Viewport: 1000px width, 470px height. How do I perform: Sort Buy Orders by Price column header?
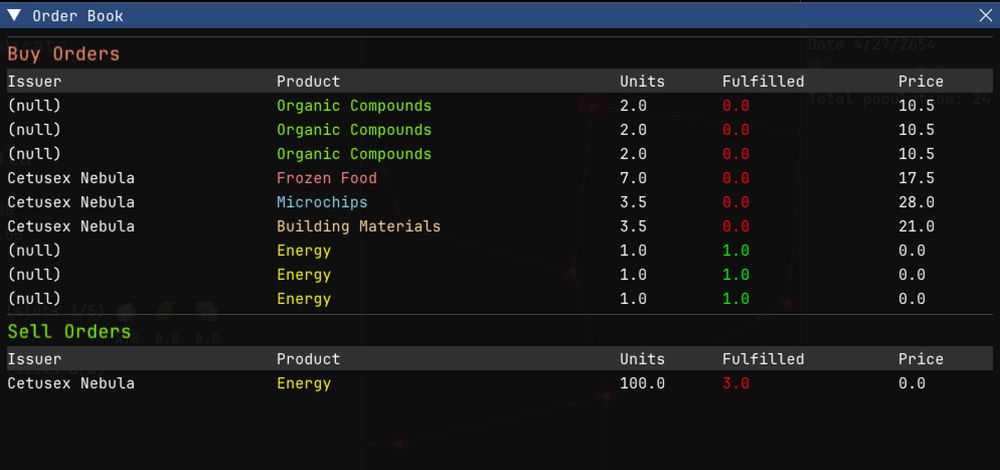click(921, 82)
